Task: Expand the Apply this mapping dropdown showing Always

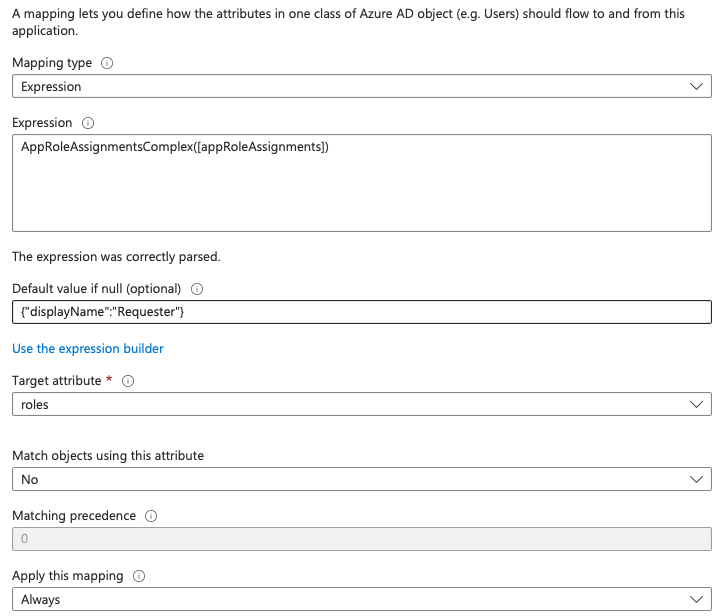Action: click(361, 600)
